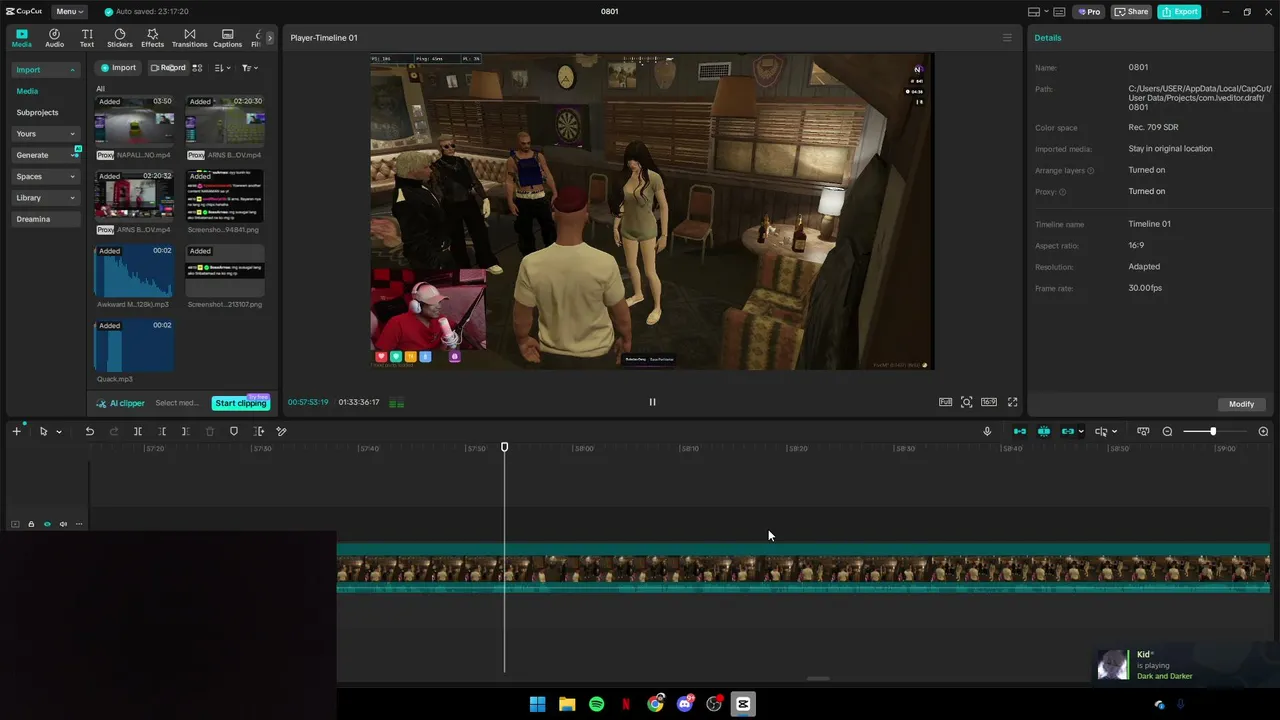The image size is (1280, 720).
Task: Click the Start clipping button
Action: pos(241,403)
